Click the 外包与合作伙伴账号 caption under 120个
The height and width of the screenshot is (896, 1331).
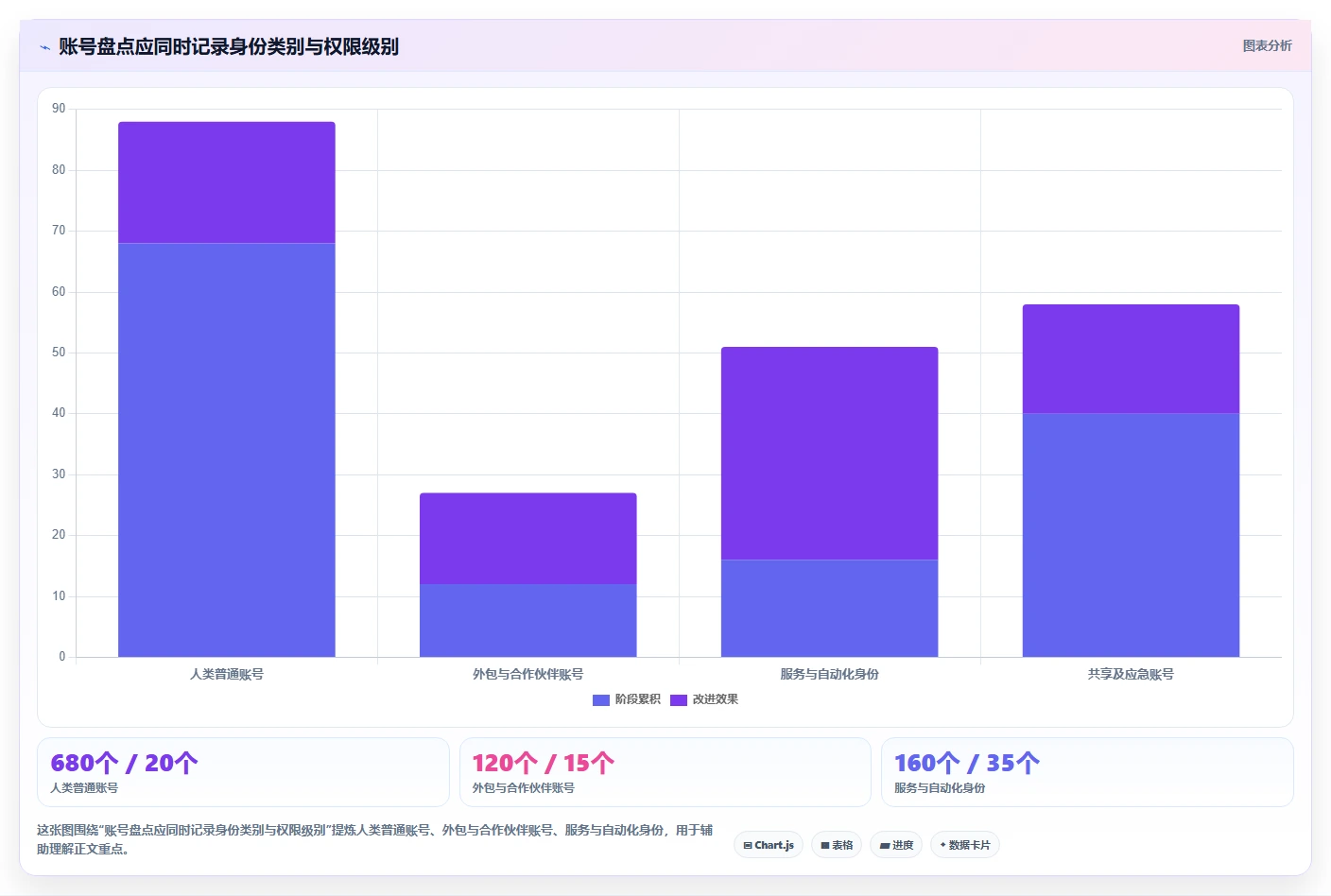[x=523, y=787]
